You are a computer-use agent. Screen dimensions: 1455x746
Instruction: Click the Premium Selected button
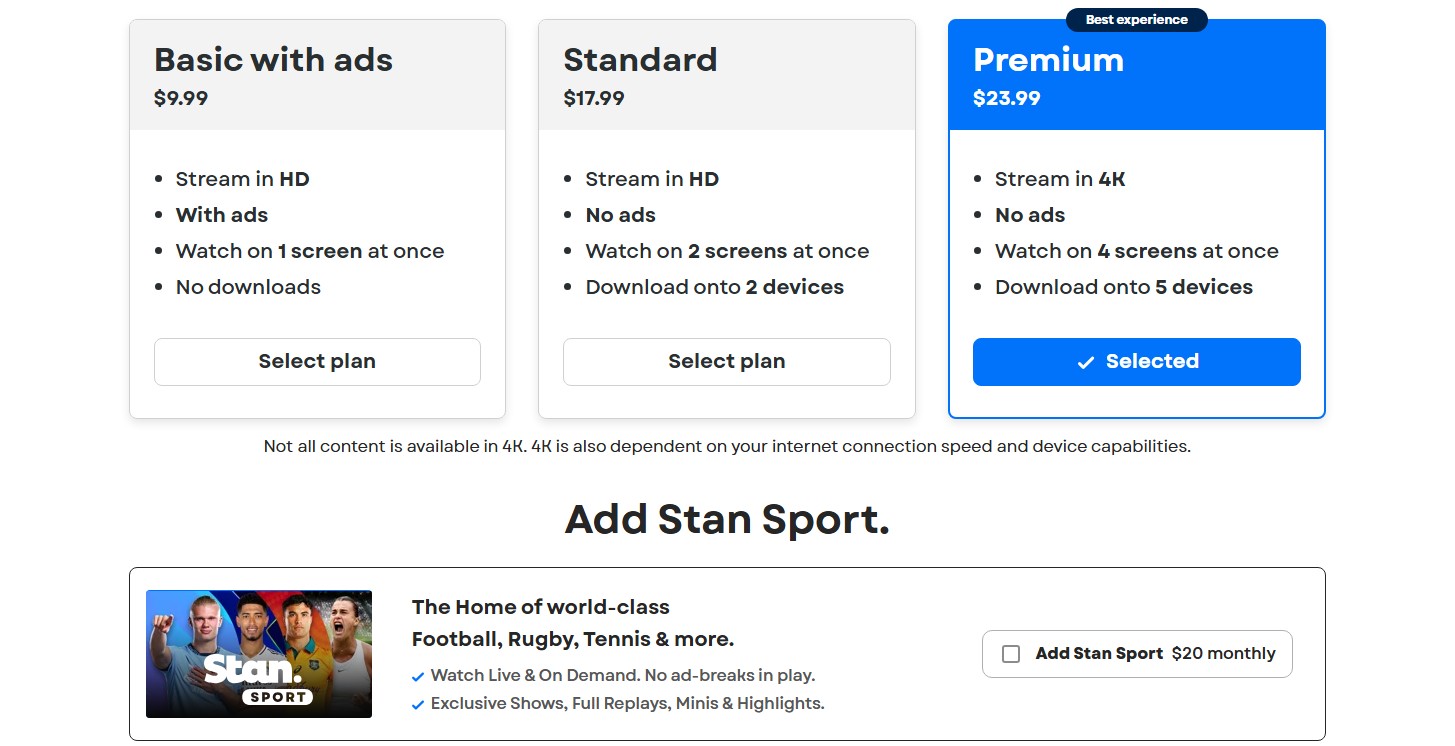(1137, 362)
